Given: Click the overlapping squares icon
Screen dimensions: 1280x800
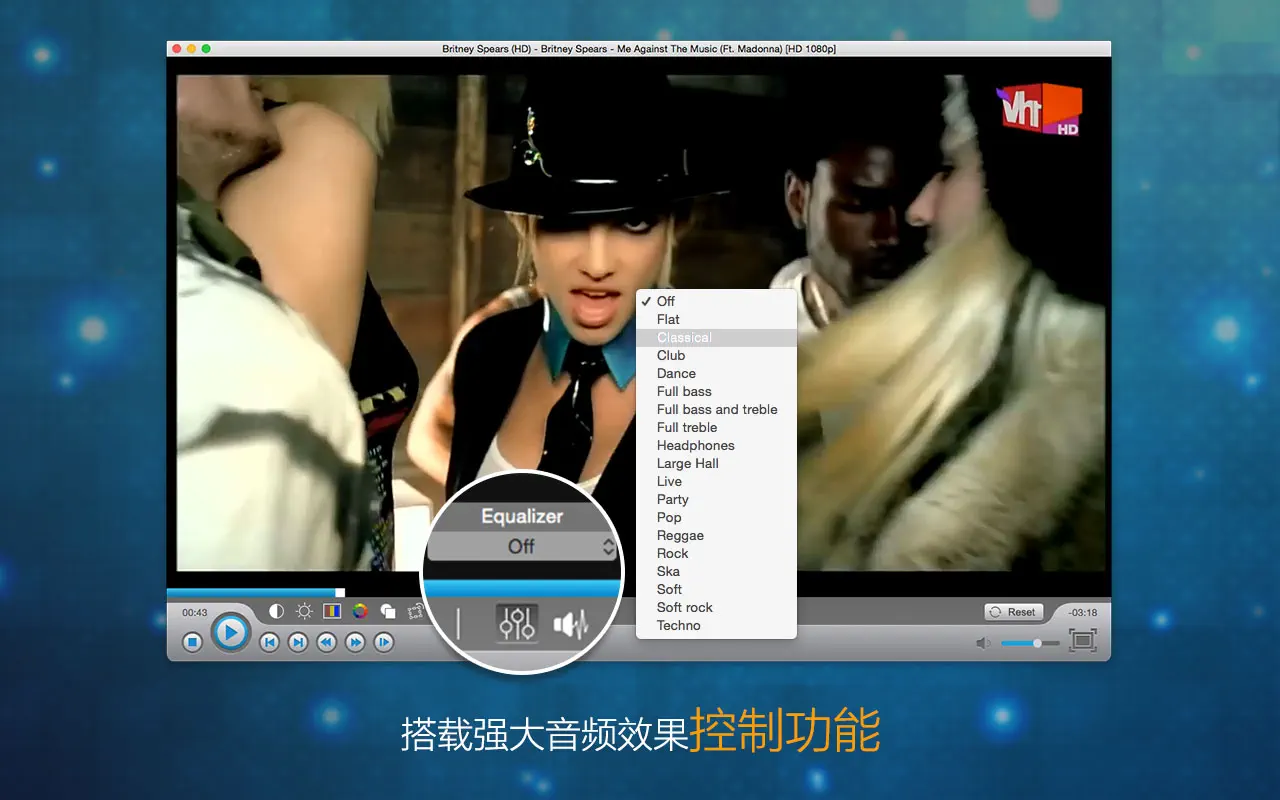Looking at the screenshot, I should tap(388, 611).
